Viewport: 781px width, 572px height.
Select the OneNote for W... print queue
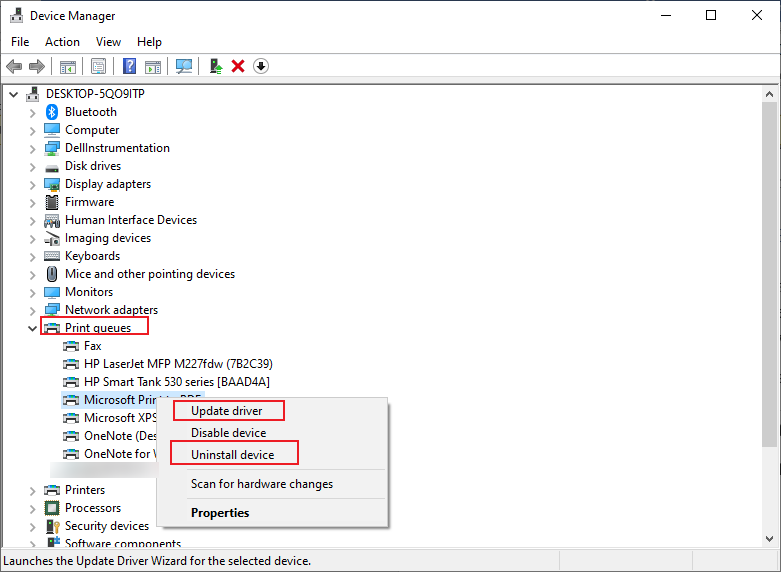coord(120,454)
